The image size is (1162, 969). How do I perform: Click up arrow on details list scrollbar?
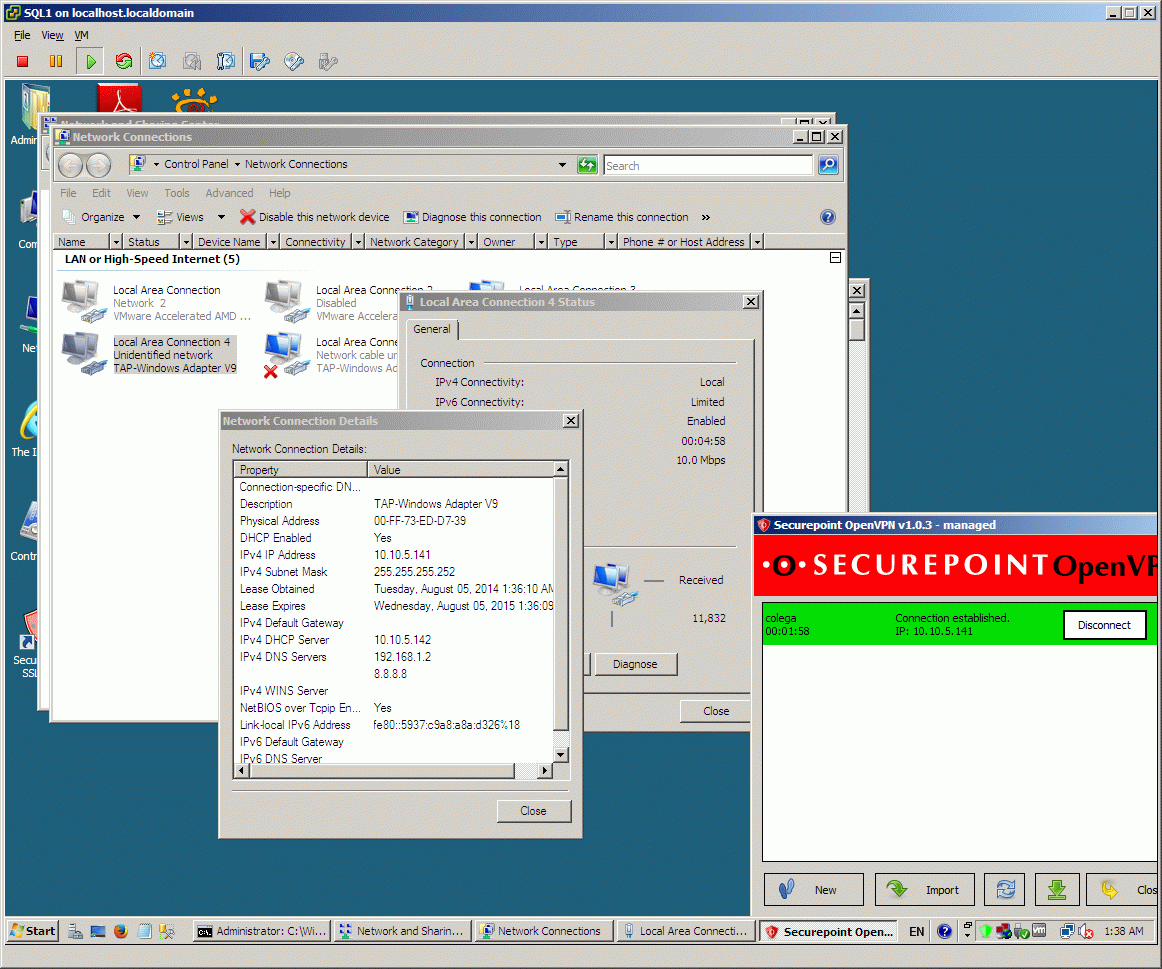[561, 469]
